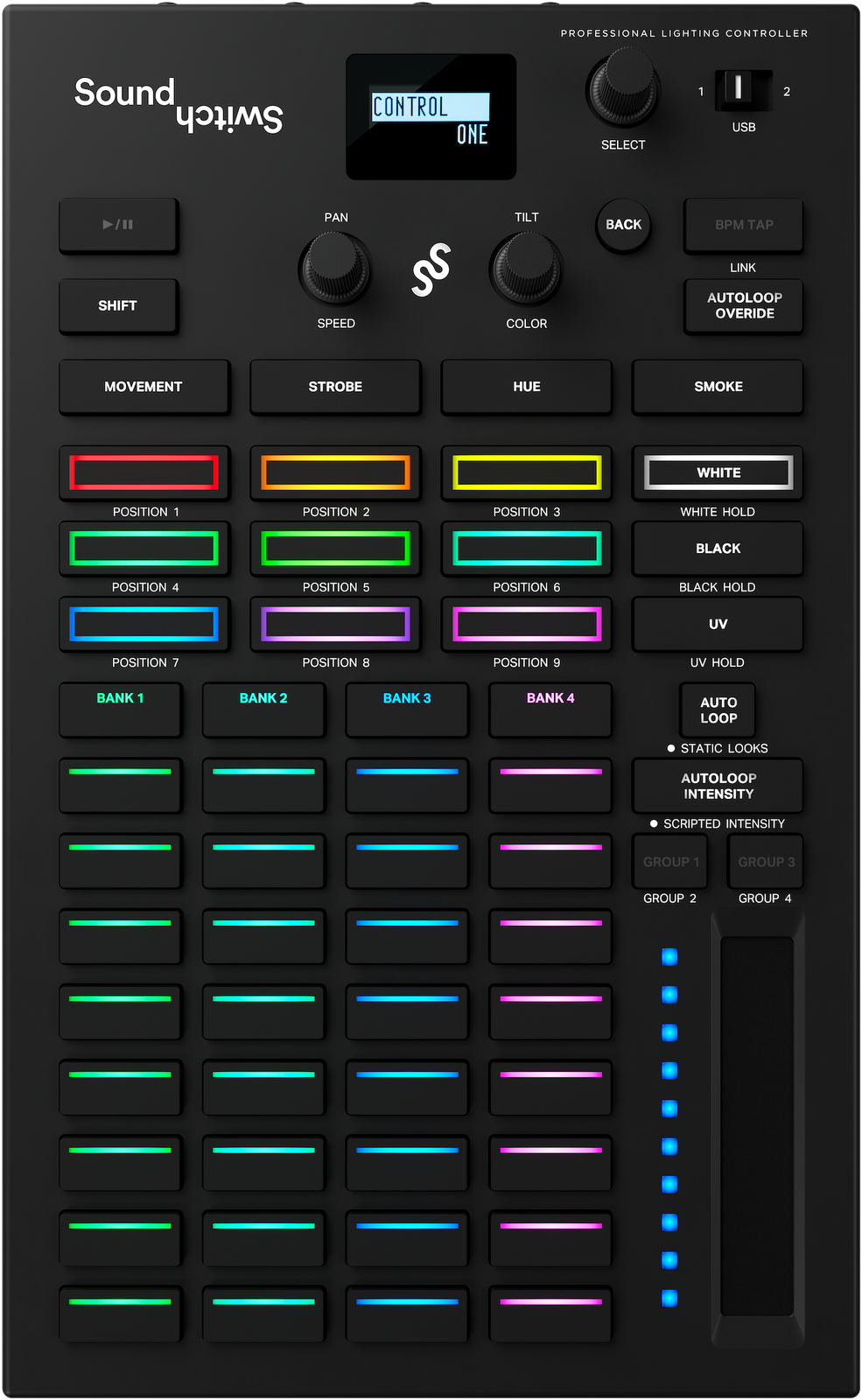The image size is (862, 1400).
Task: Toggle the Auto Loop button
Action: pyautogui.click(x=718, y=710)
